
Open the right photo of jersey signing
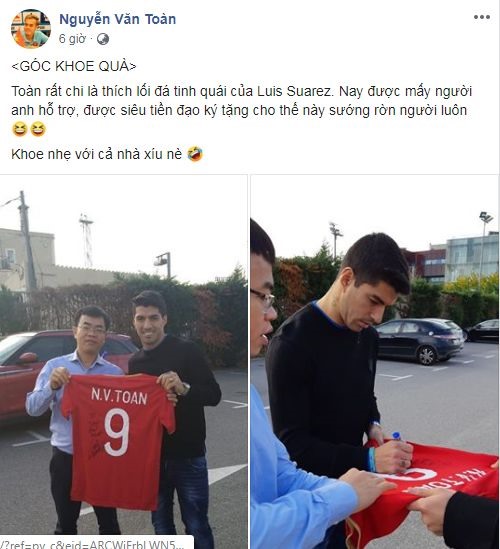[x=375, y=362]
